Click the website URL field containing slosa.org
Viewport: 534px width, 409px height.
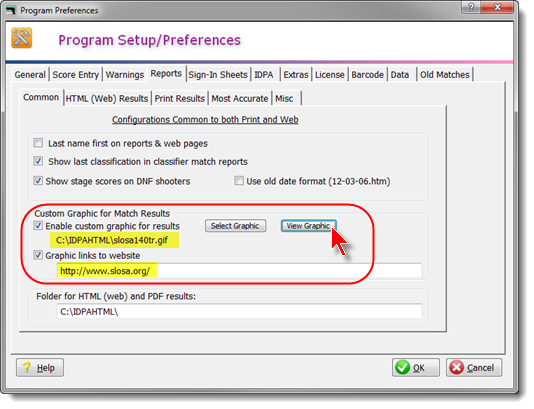pyautogui.click(x=239, y=271)
